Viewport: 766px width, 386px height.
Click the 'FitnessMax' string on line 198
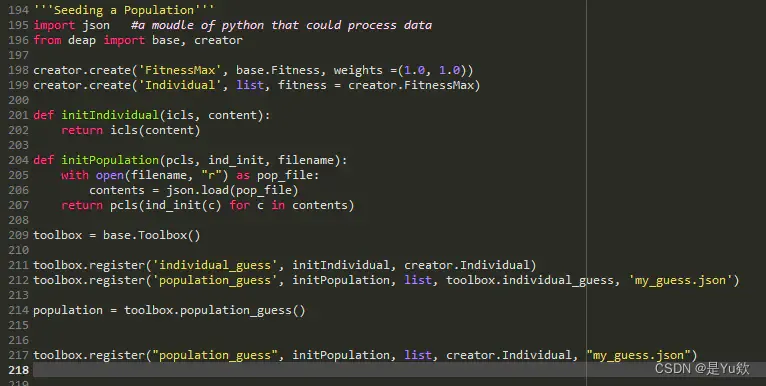tap(180, 70)
